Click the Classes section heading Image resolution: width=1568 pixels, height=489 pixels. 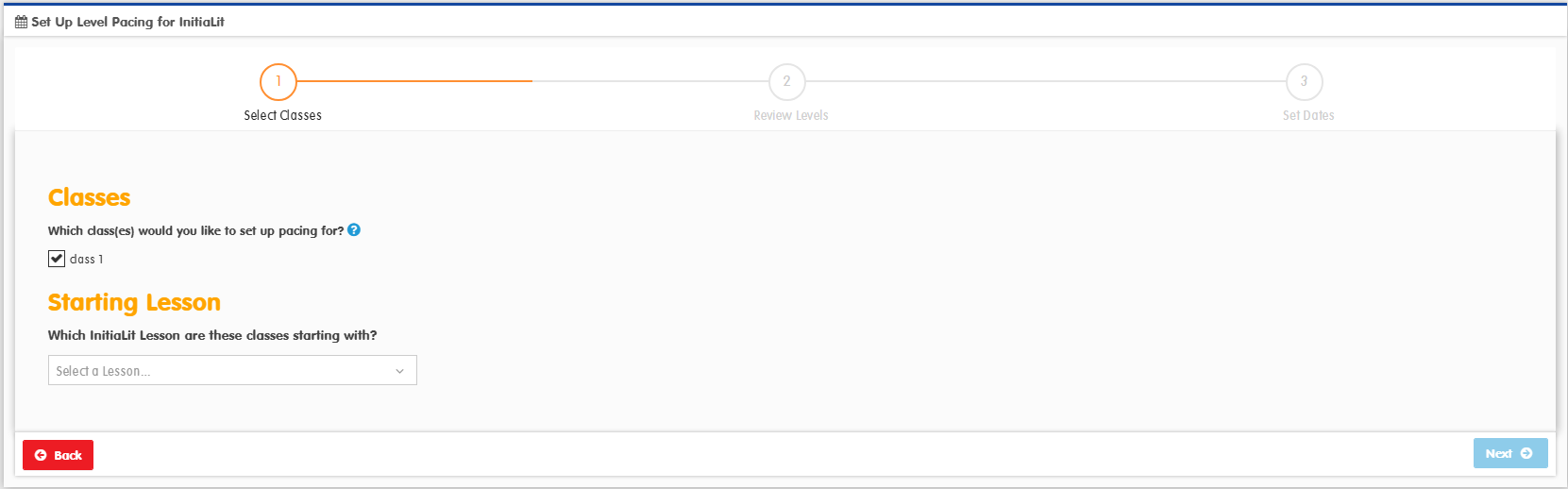[x=90, y=197]
